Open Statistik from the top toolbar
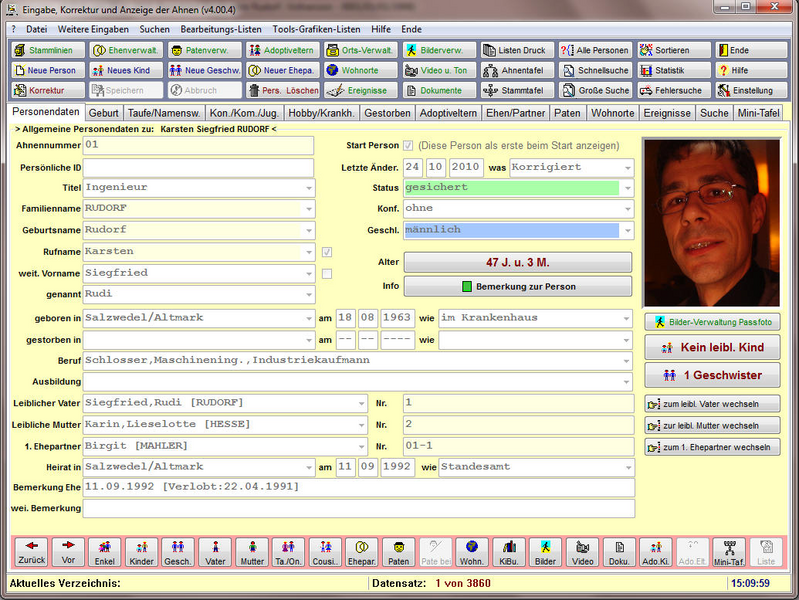 [674, 70]
